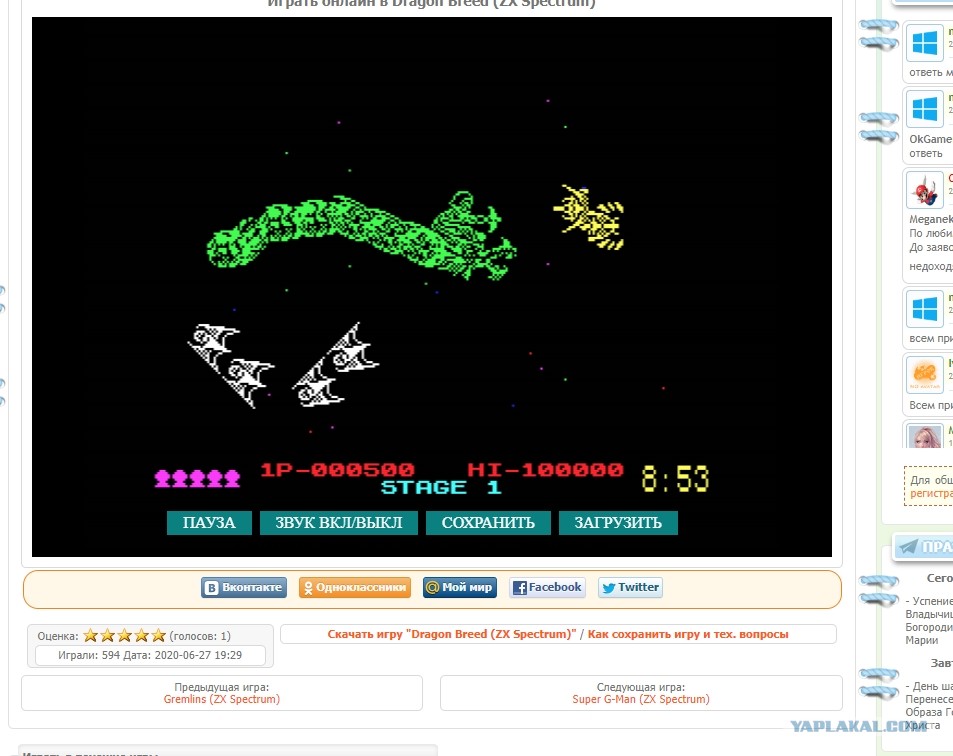Open Как сохранить игру и тех. вопросы link
The height and width of the screenshot is (756, 953).
pos(688,634)
